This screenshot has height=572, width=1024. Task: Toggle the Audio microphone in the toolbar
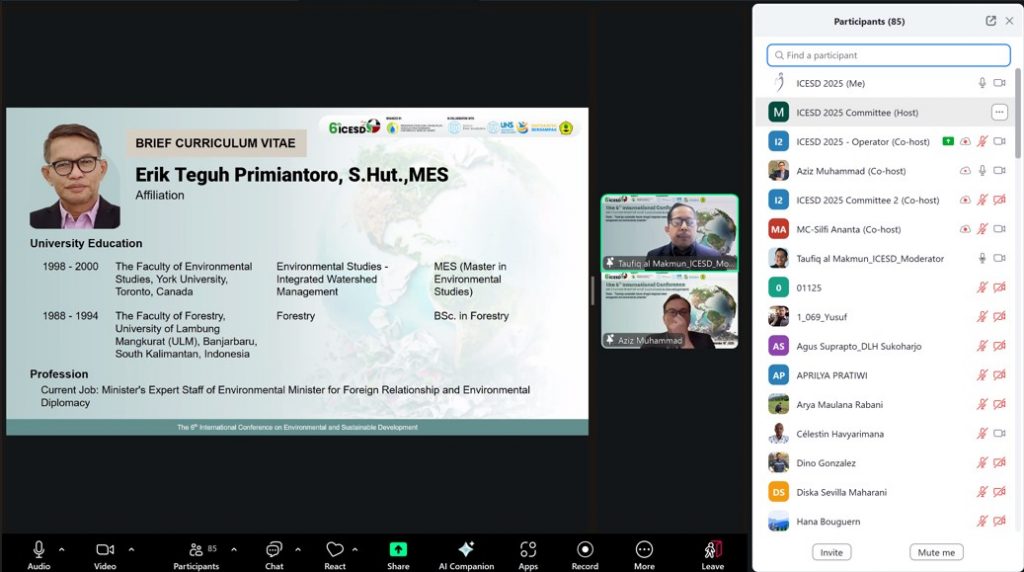pyautogui.click(x=39, y=549)
